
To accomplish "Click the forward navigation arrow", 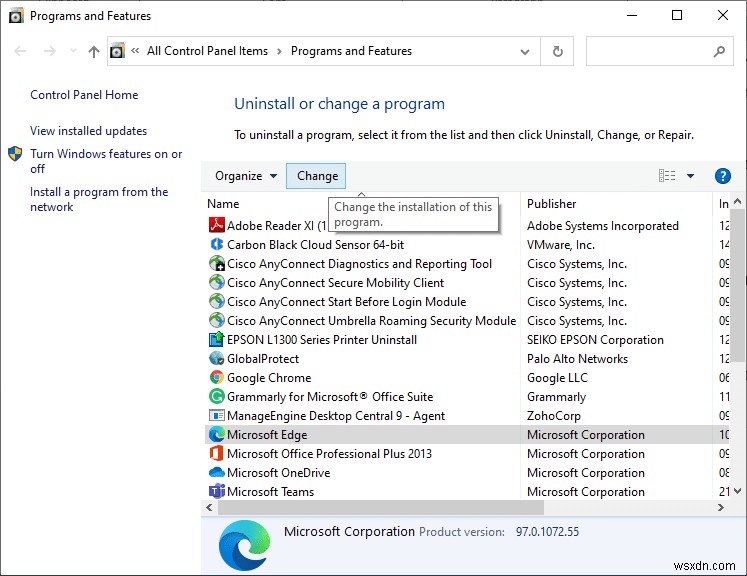I will pyautogui.click(x=50, y=51).
